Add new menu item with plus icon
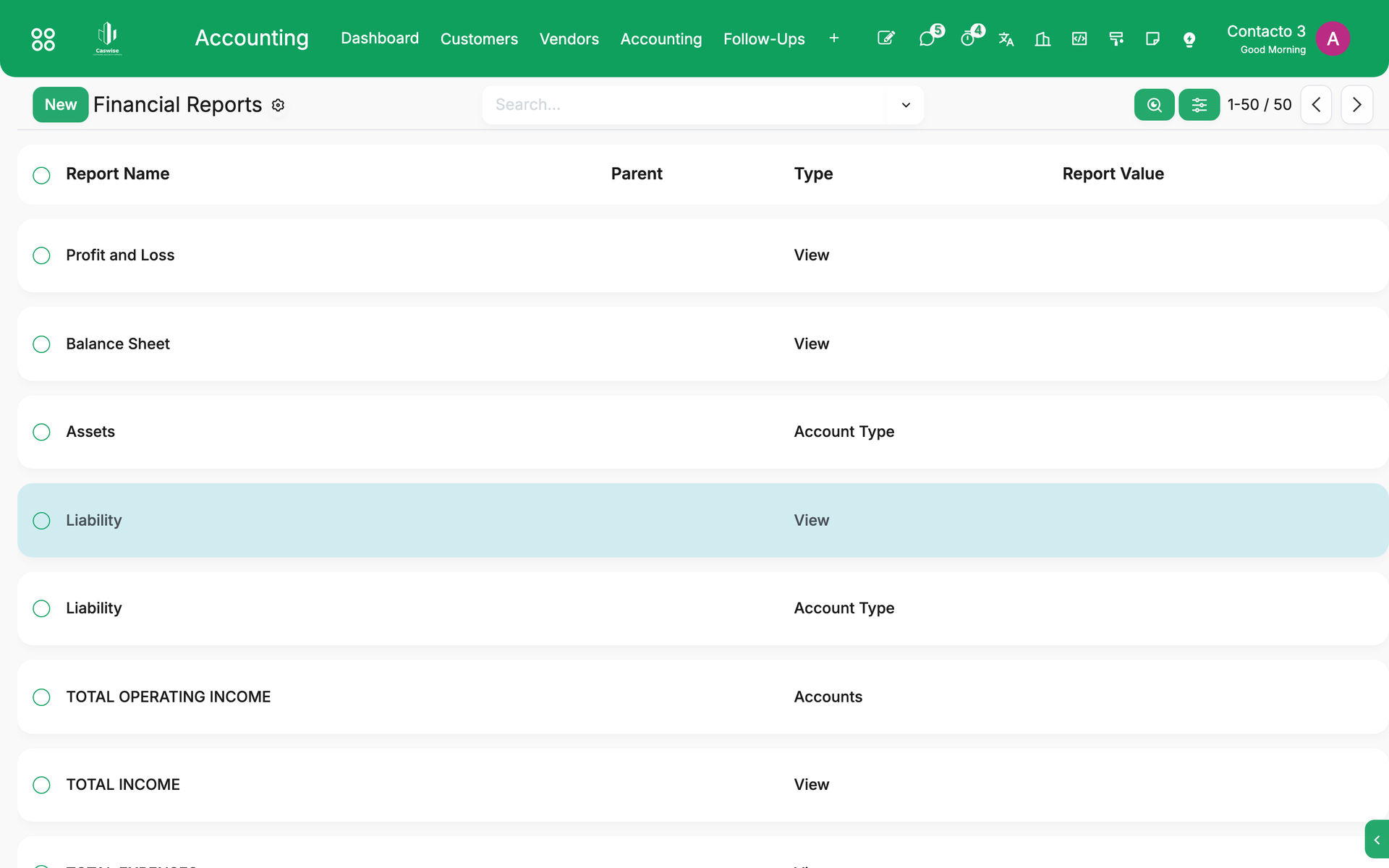 coord(834,38)
